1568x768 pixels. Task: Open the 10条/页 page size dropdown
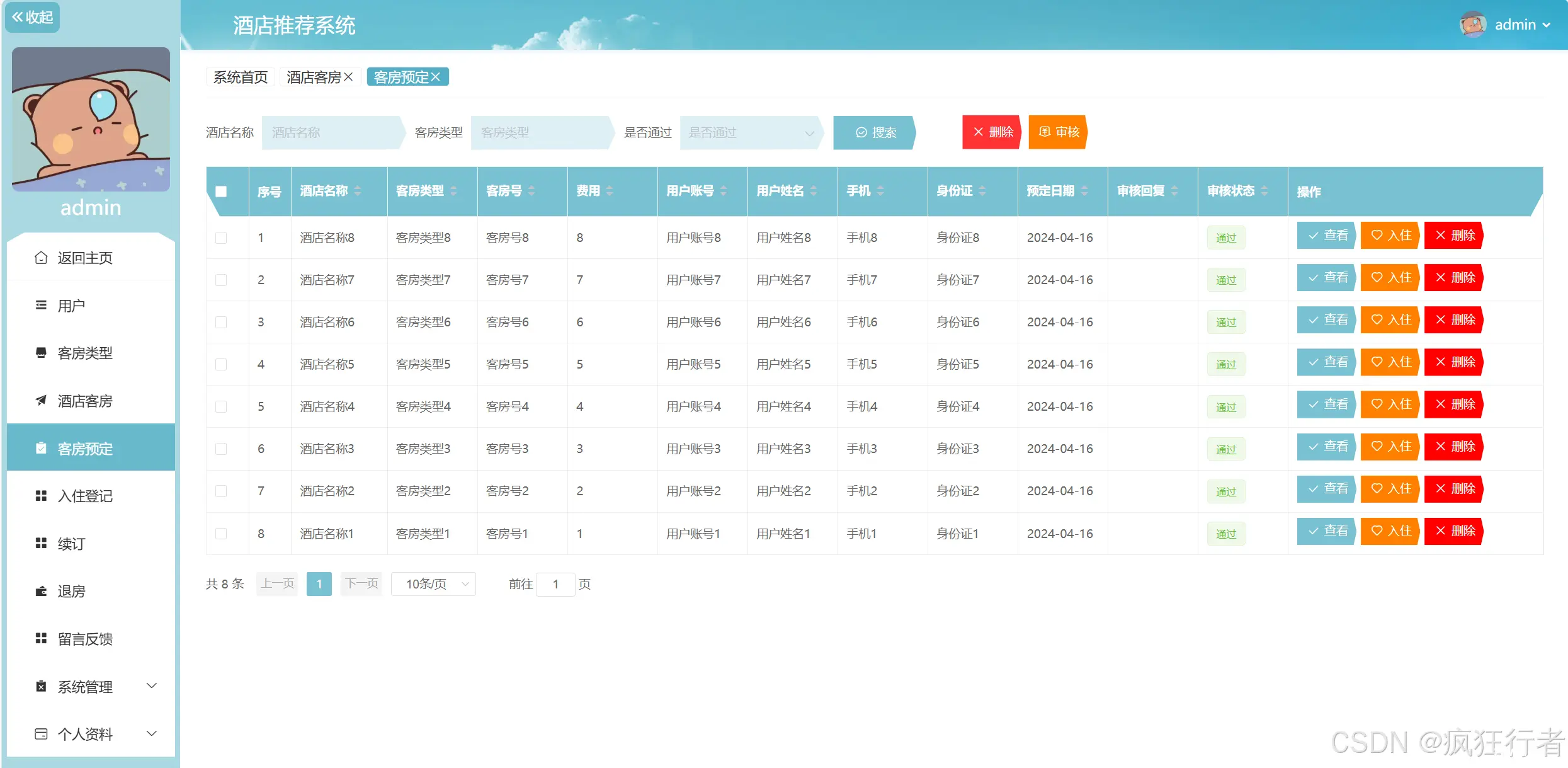tap(433, 584)
